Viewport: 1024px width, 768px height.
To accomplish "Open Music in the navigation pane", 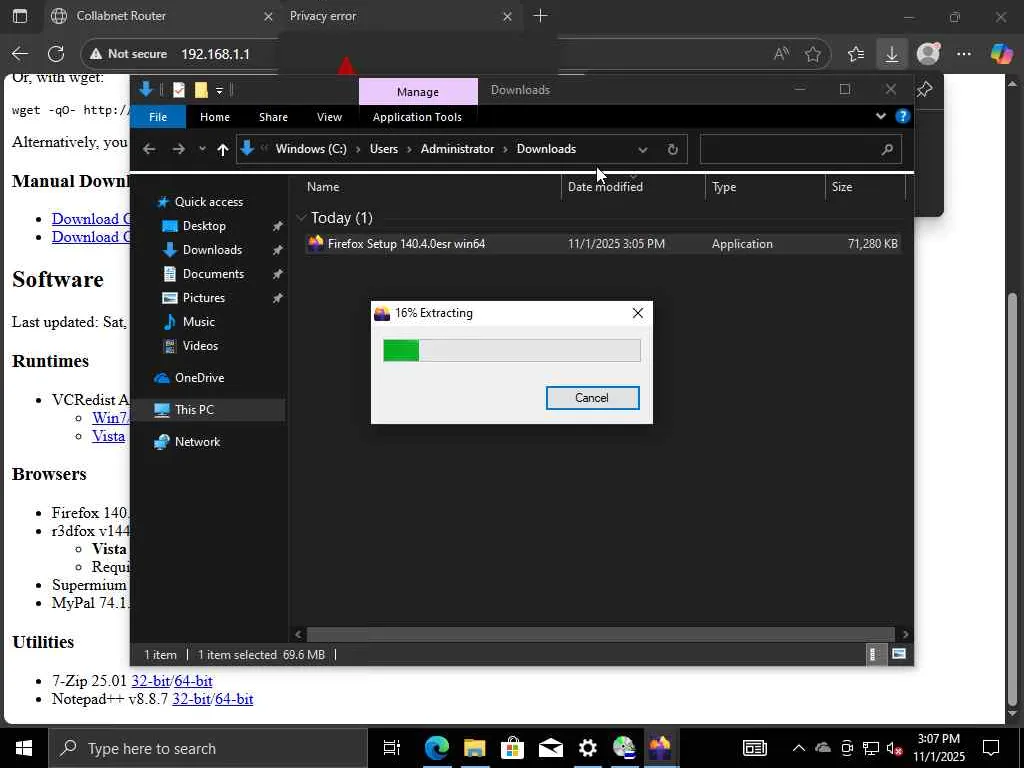I will 199,322.
